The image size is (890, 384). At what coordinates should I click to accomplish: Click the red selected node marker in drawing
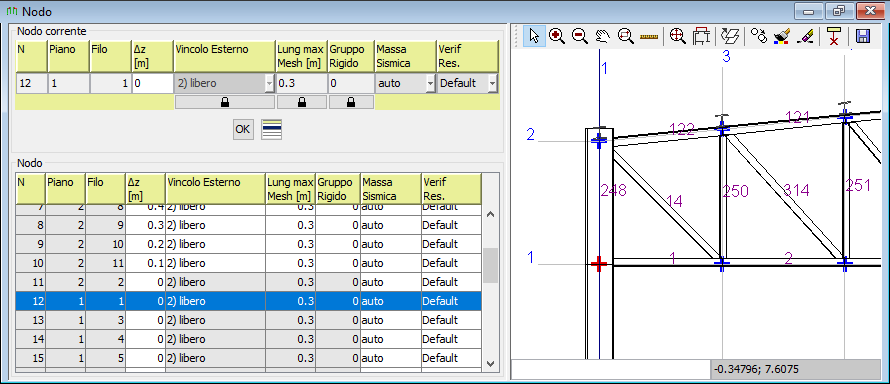click(599, 264)
